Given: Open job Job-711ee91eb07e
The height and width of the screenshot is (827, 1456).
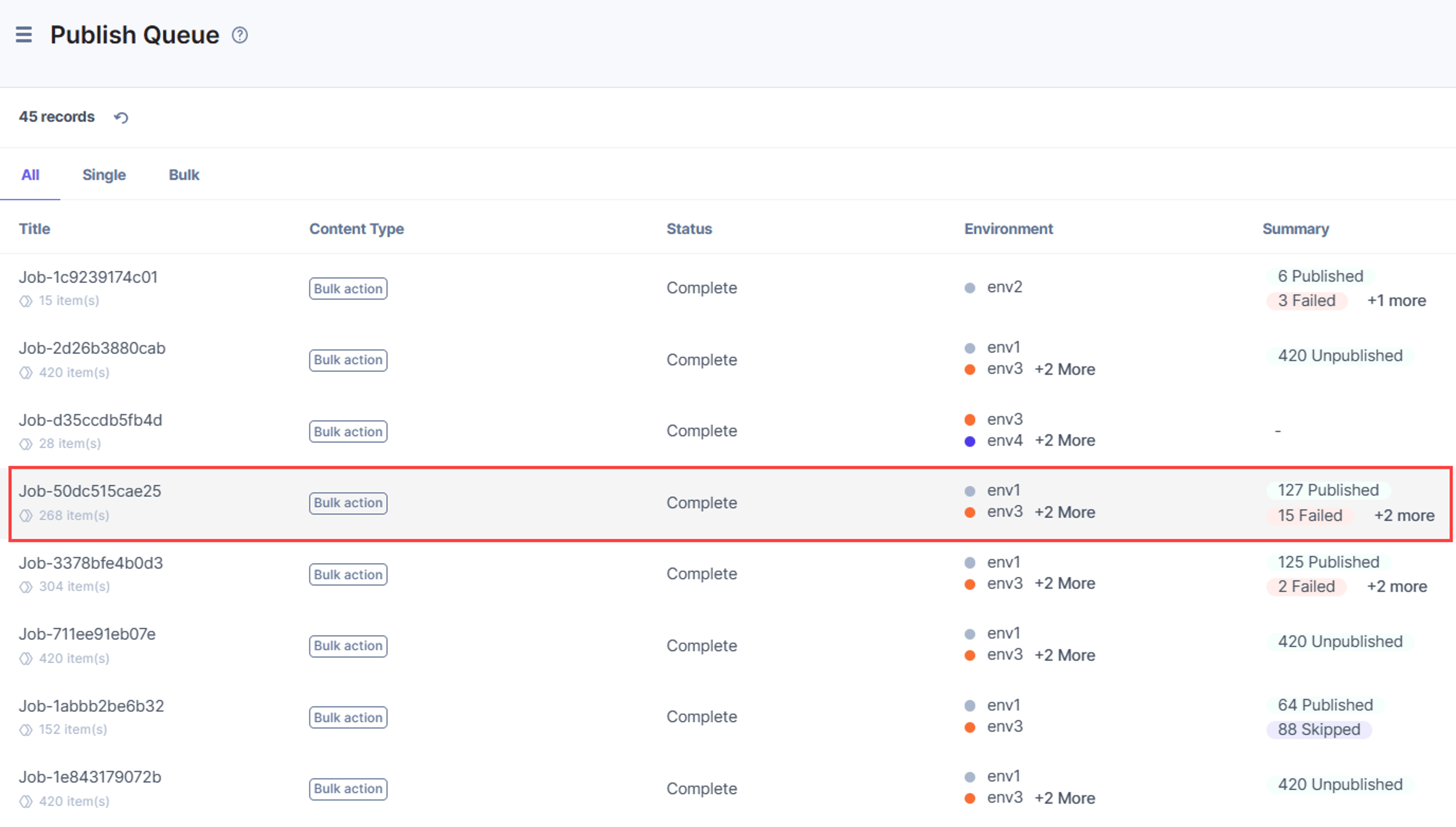Looking at the screenshot, I should click(x=87, y=634).
